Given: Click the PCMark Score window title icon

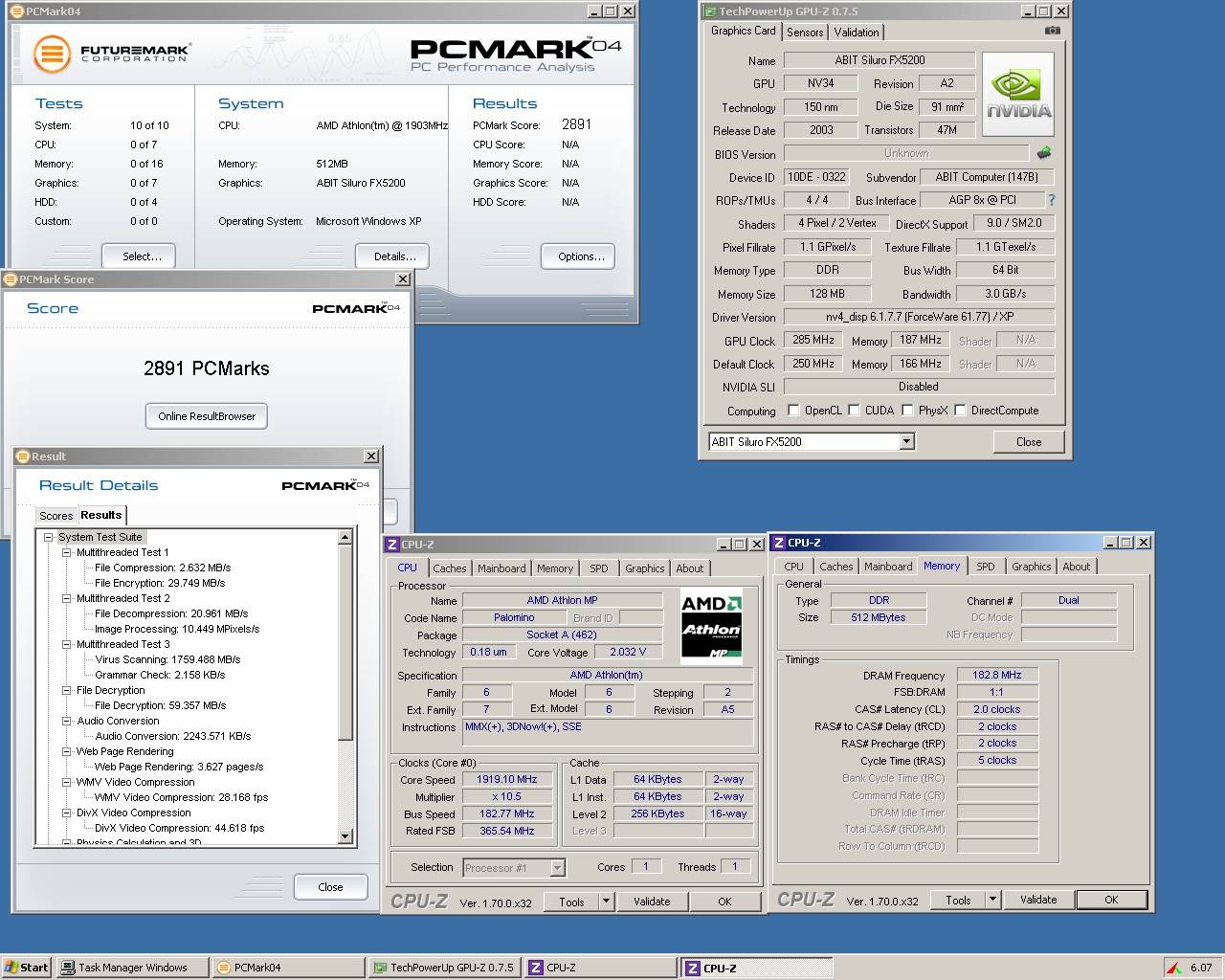Looking at the screenshot, I should (x=11, y=279).
